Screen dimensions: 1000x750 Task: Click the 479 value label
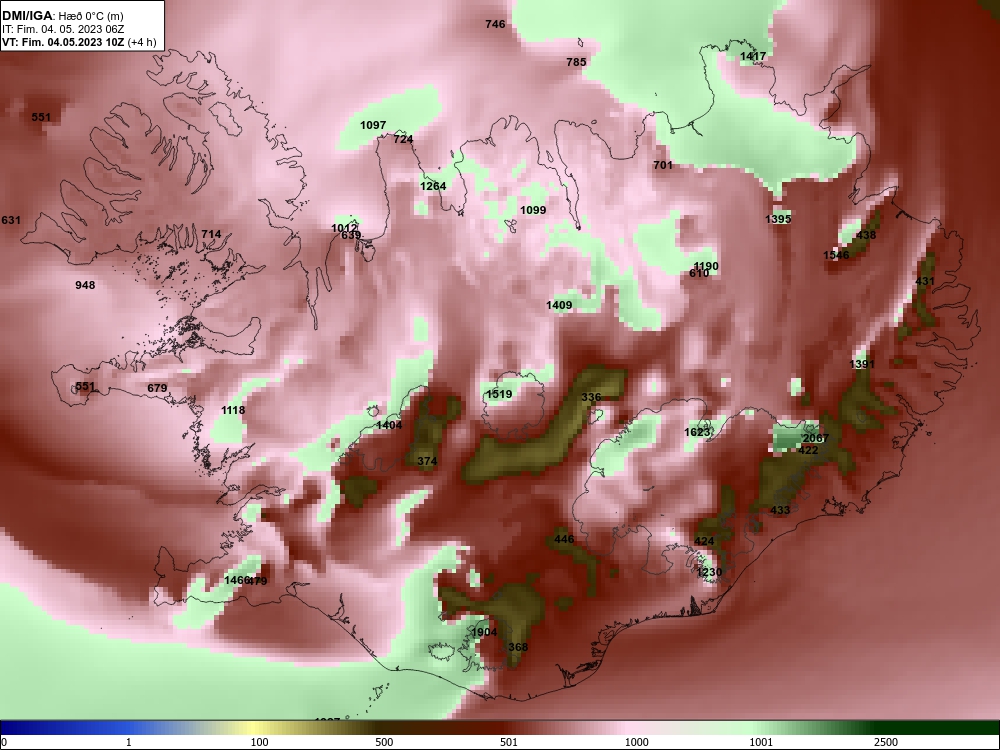[x=258, y=581]
